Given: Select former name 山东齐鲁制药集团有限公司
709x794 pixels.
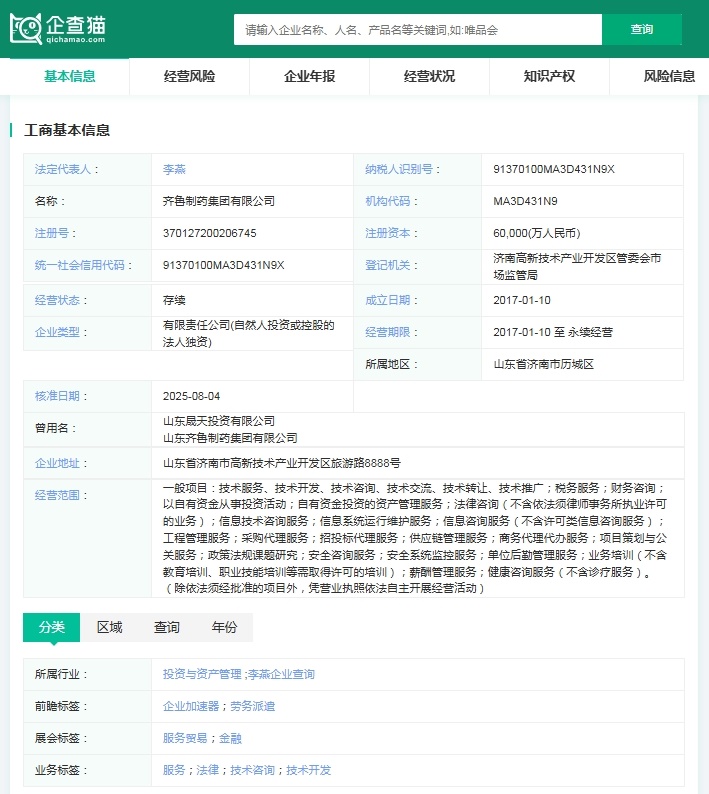Looking at the screenshot, I should click(x=230, y=438).
